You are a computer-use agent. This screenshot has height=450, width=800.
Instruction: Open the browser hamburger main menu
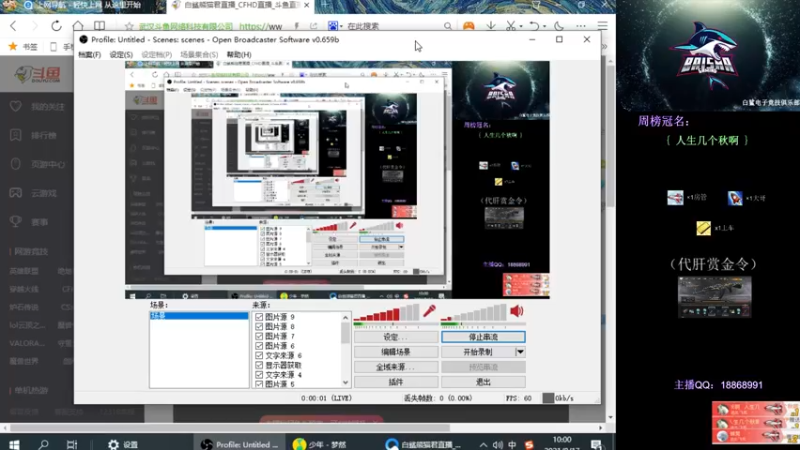coord(603,26)
